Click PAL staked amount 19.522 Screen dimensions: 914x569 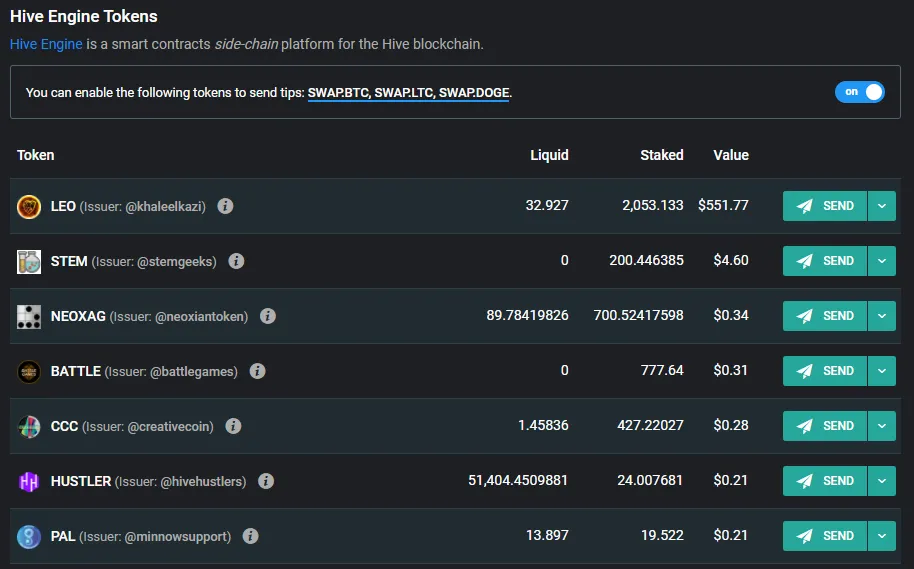click(x=662, y=535)
